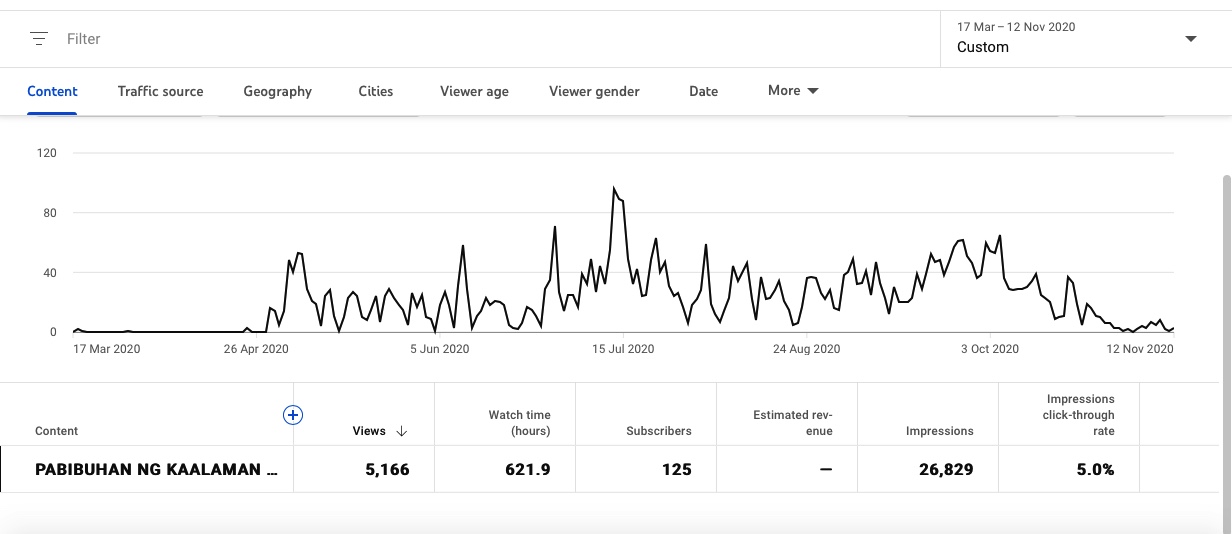Click the vertical scrollbar on the right
The width and height of the screenshot is (1232, 534).
(x=1226, y=300)
